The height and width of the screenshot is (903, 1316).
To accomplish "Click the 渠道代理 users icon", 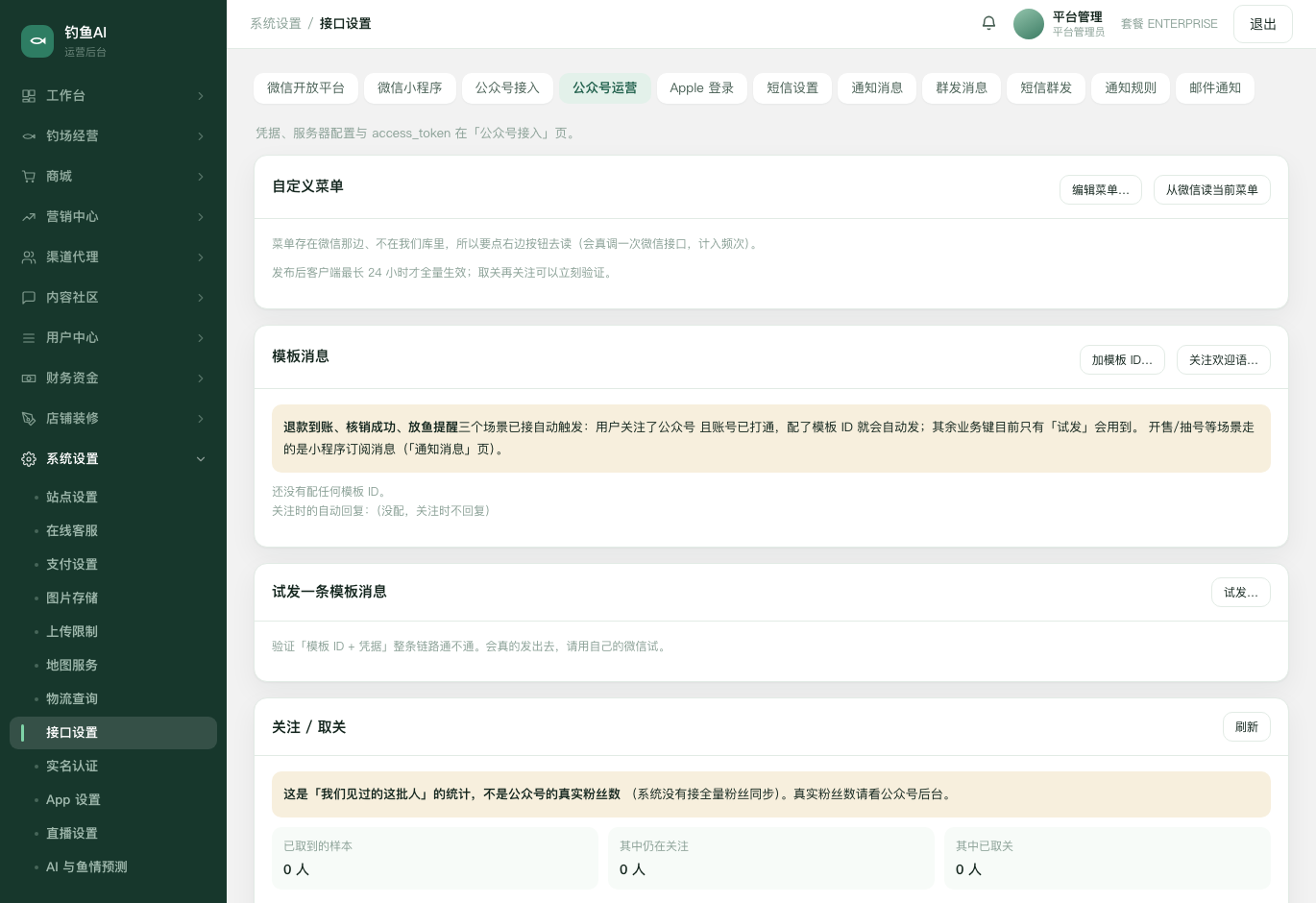I will click(29, 257).
